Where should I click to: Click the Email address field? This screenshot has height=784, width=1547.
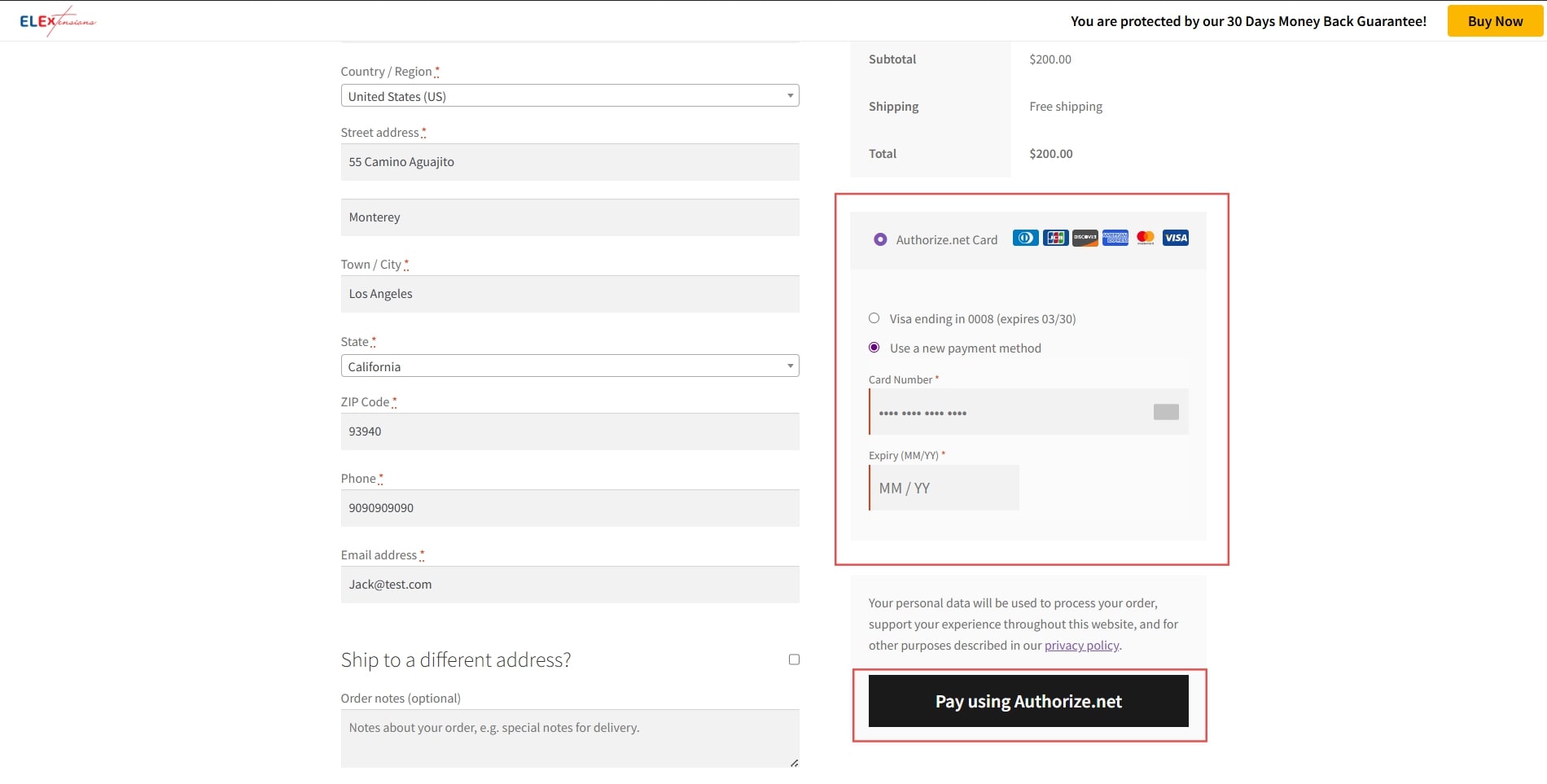[x=570, y=585]
